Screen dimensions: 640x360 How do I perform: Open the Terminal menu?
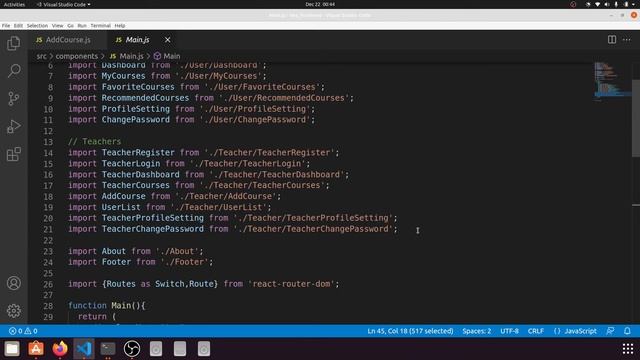(100, 25)
